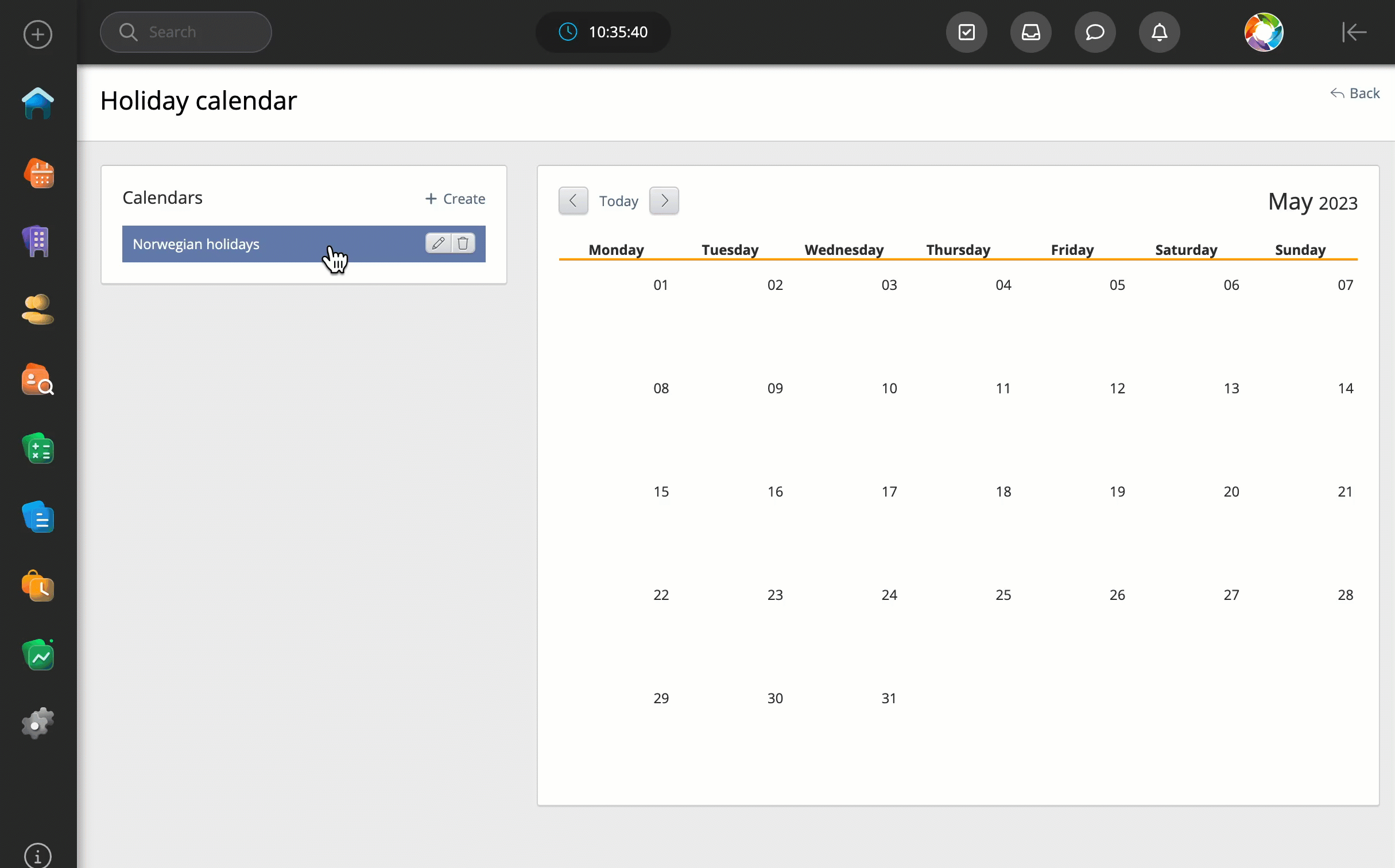Click the Back link
This screenshot has height=868, width=1395.
1355,93
